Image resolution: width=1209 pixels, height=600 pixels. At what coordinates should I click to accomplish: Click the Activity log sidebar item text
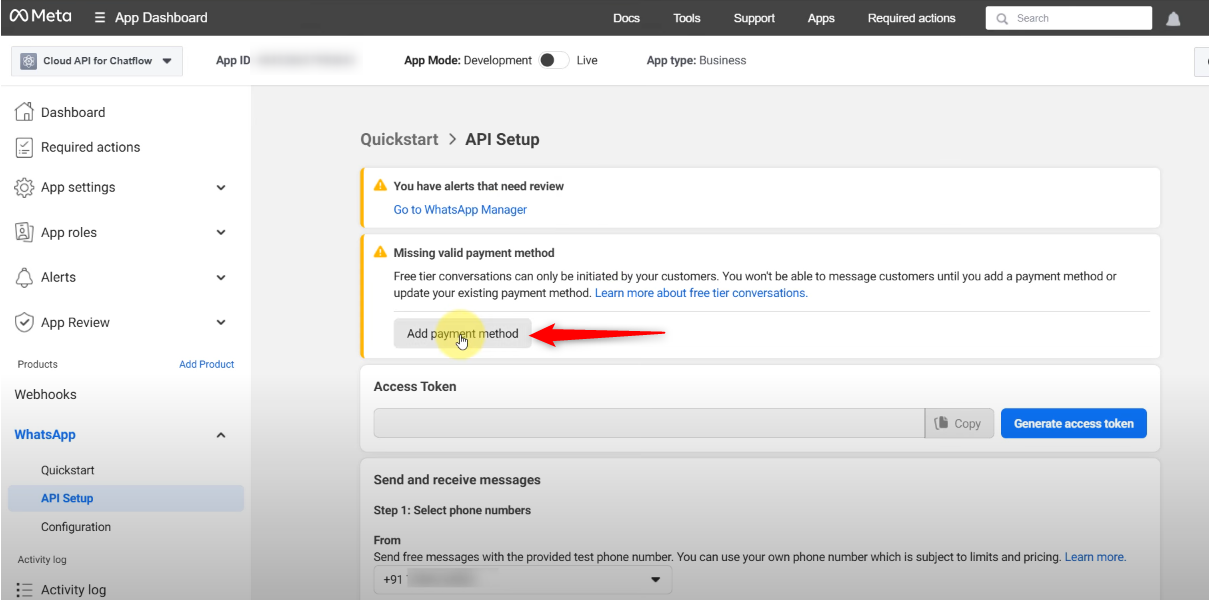click(x=73, y=590)
